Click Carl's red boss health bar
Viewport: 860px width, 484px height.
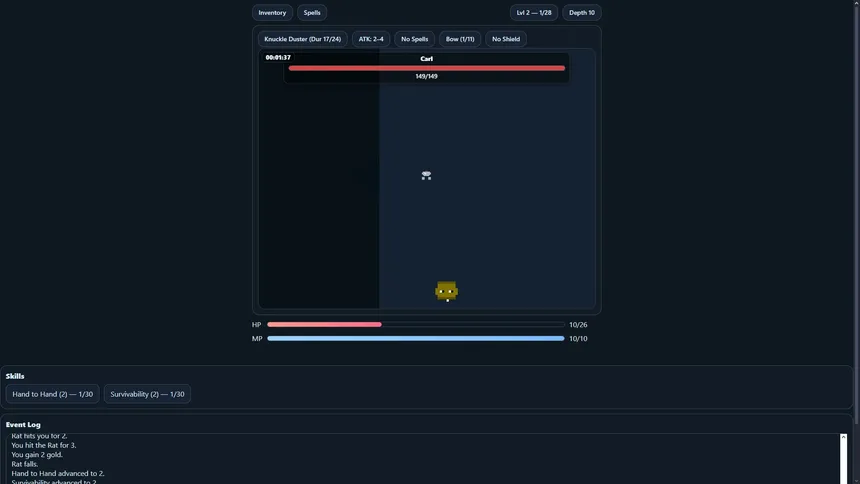coord(426,68)
